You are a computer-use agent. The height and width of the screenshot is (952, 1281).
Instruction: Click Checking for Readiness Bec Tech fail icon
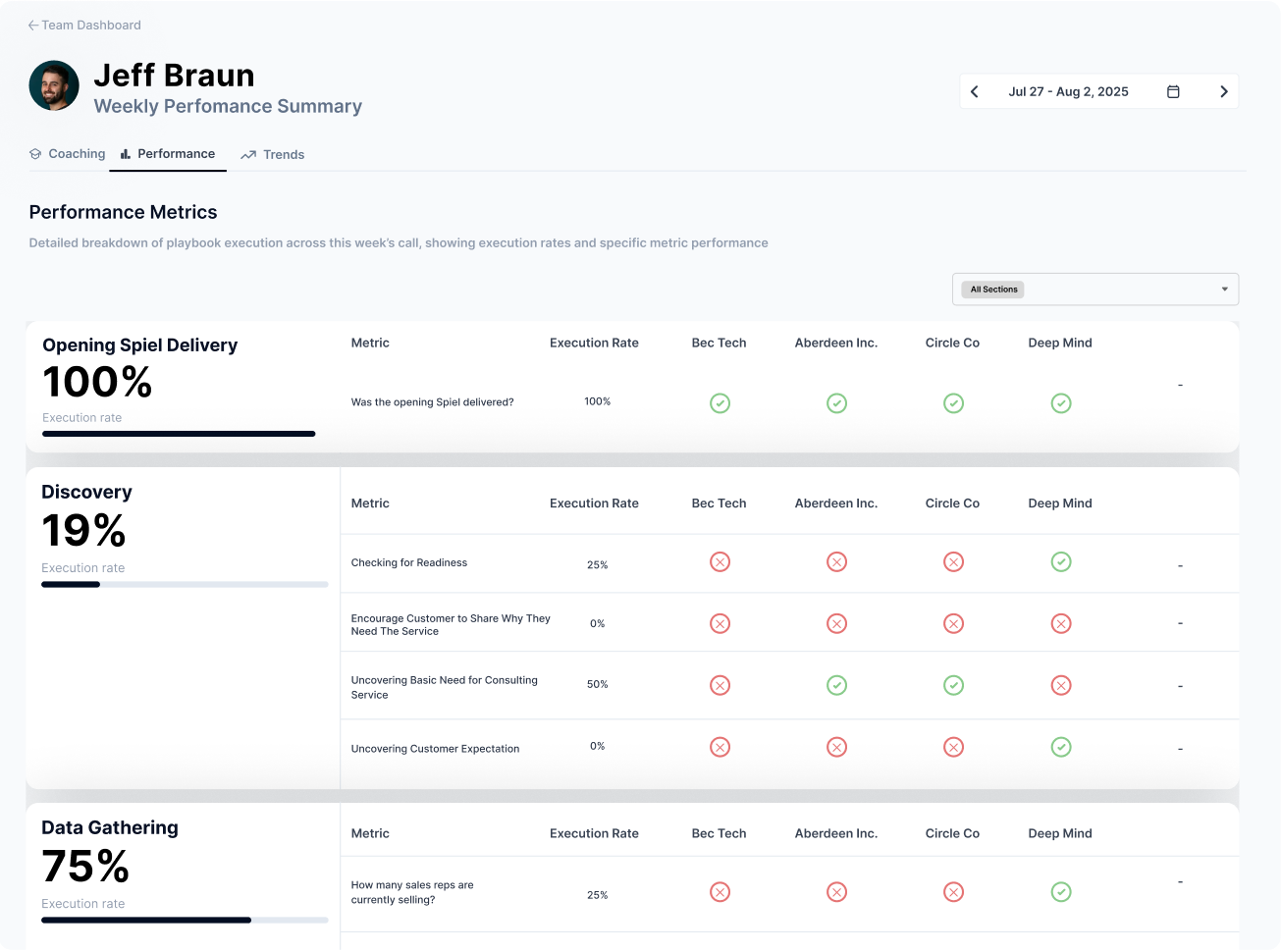pyautogui.click(x=721, y=562)
